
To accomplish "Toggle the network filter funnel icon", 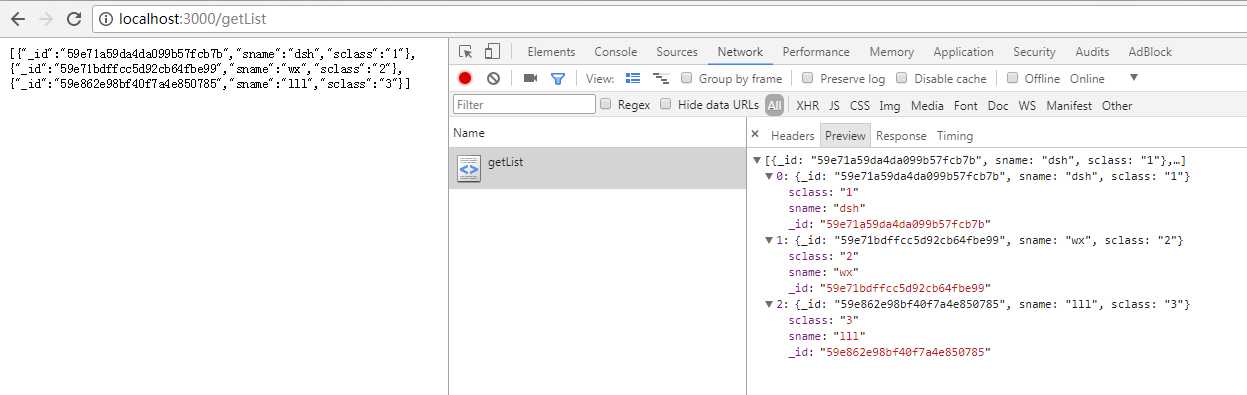I will click(x=558, y=78).
